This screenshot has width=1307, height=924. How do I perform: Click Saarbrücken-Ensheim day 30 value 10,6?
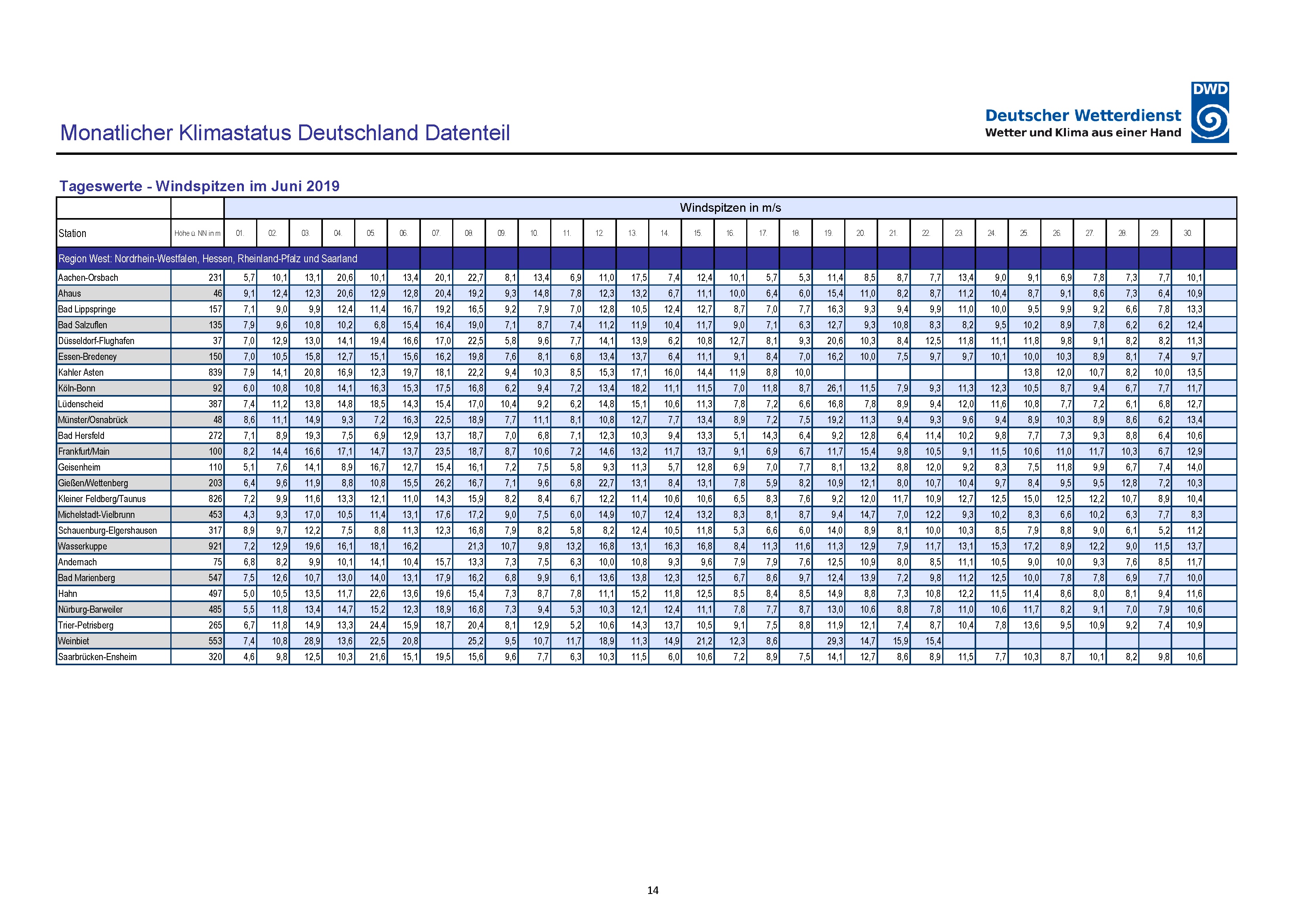click(x=1194, y=657)
